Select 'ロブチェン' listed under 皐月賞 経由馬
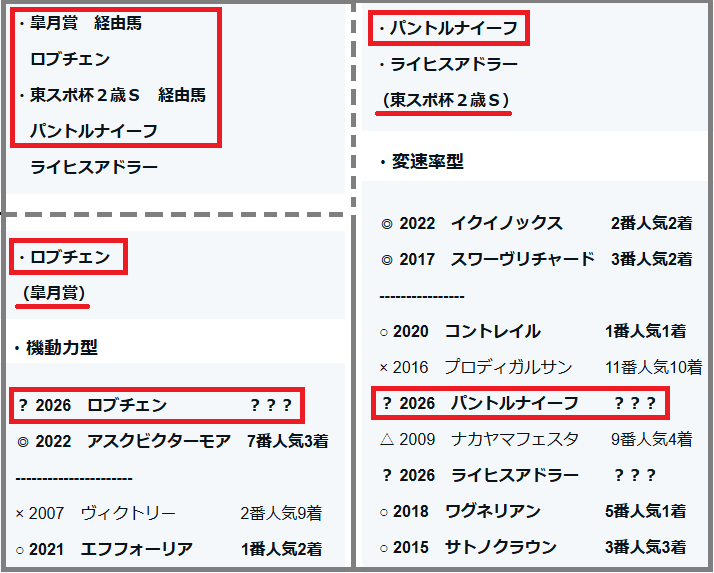 [70, 59]
